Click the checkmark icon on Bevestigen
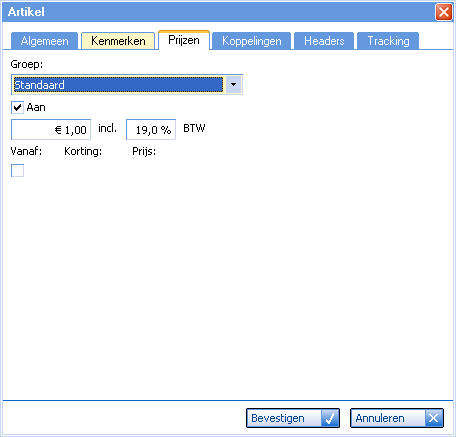Viewport: 456px width, 437px height. click(x=330, y=418)
